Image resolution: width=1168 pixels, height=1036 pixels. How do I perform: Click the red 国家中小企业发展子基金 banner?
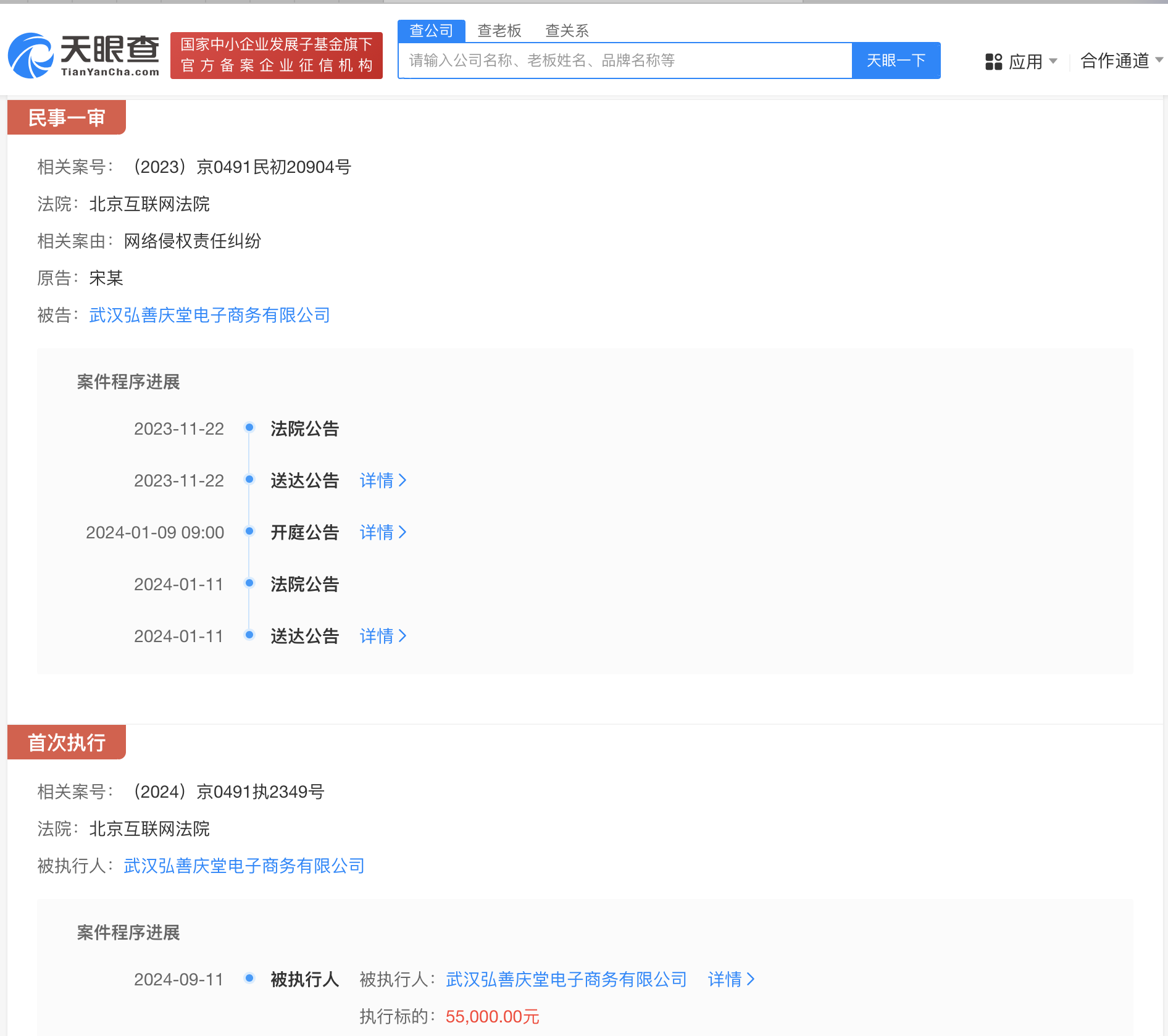point(275,55)
